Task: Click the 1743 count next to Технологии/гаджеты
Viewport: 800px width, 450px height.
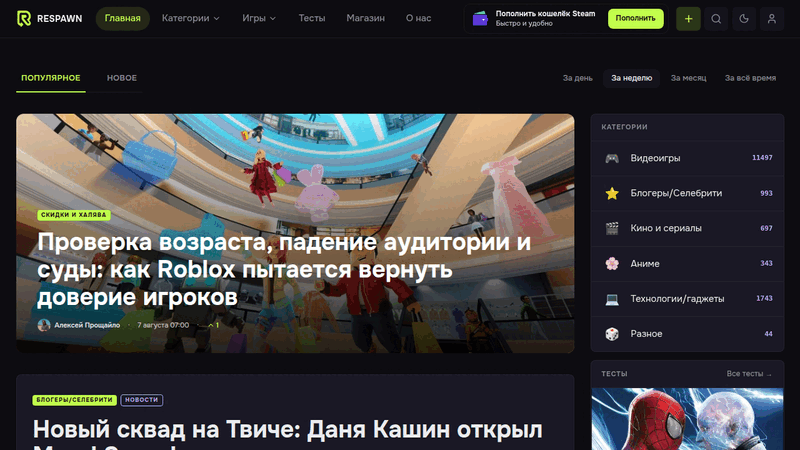Action: coord(764,298)
